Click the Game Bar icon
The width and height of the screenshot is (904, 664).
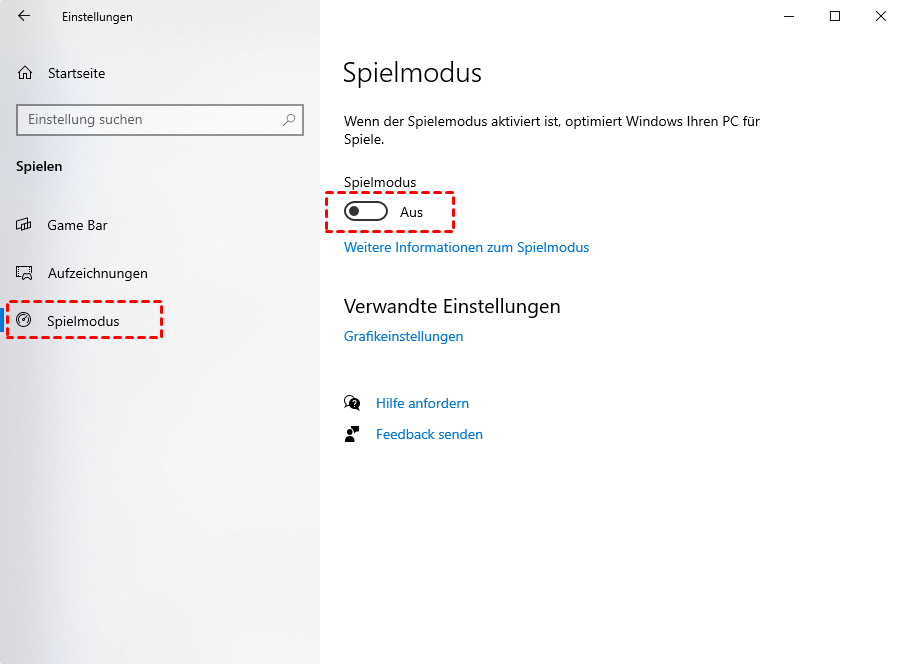click(x=25, y=225)
